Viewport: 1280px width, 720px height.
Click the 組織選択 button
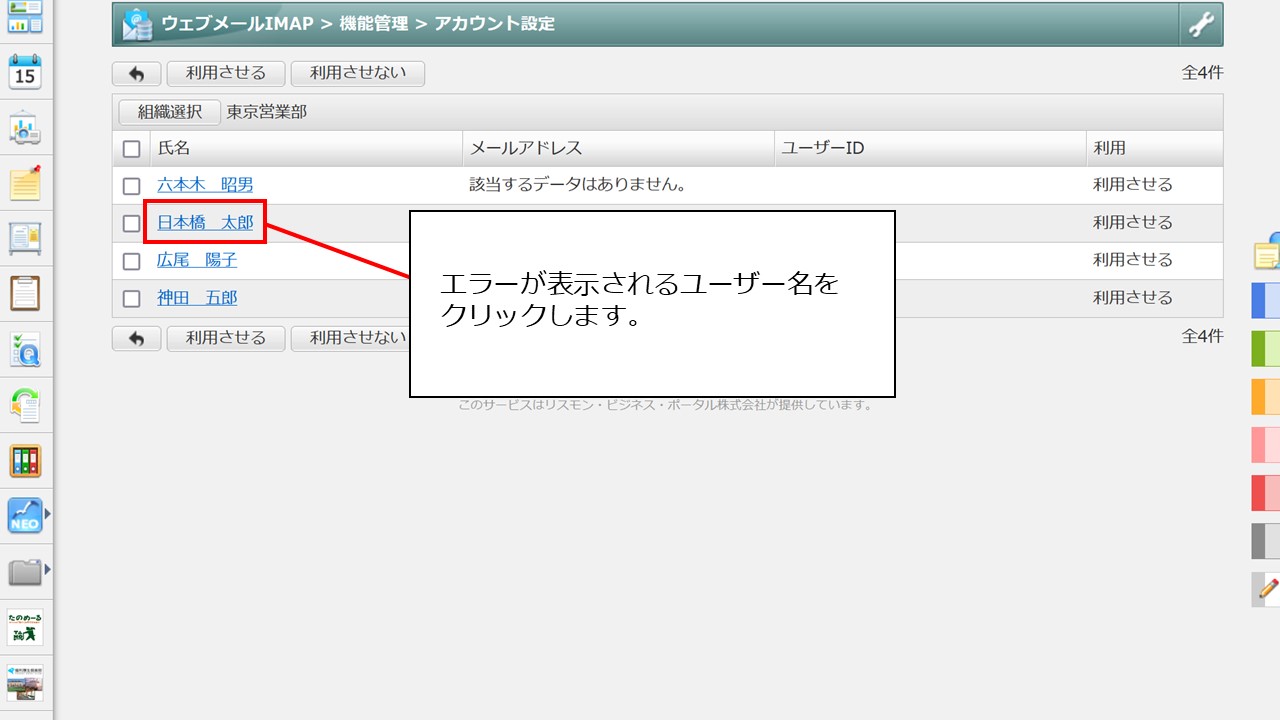tap(170, 112)
